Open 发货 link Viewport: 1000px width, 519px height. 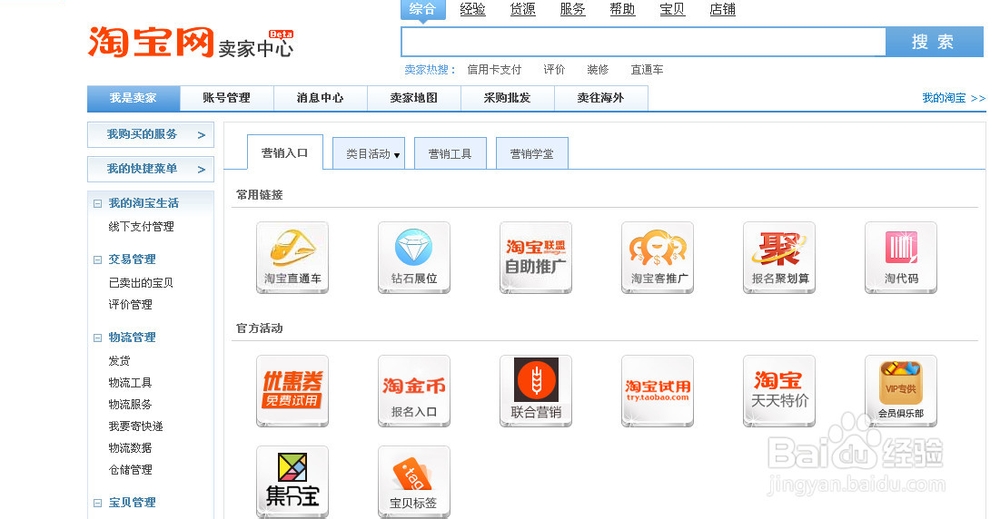coord(119,360)
